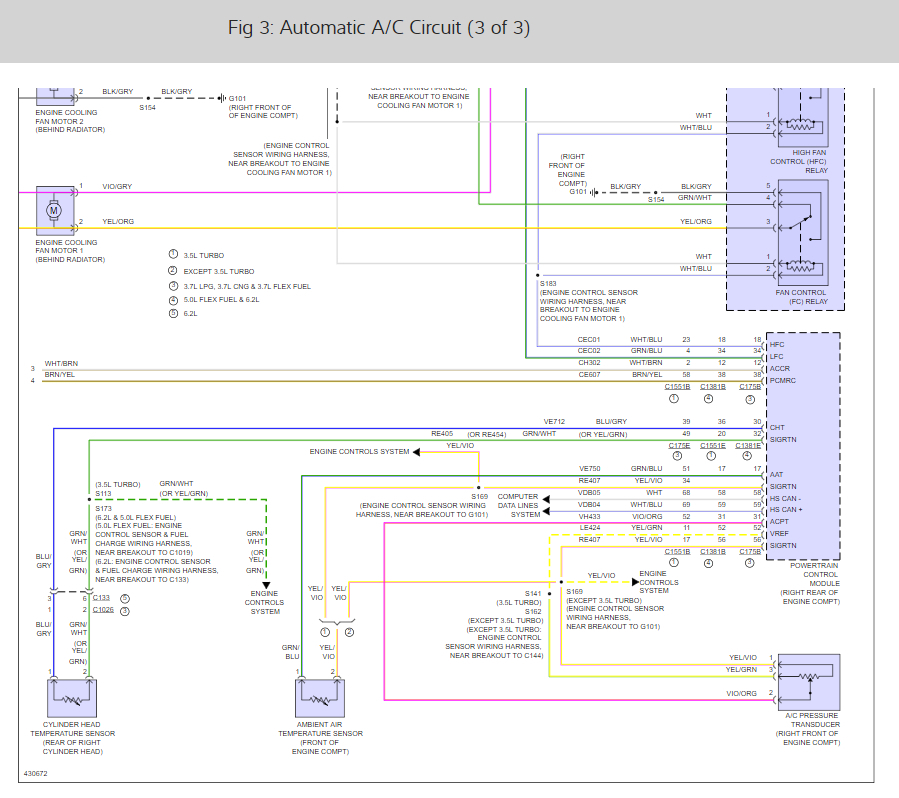
Task: Click circled 3 beside 3.7L LPG legend entry
Action: [173, 285]
